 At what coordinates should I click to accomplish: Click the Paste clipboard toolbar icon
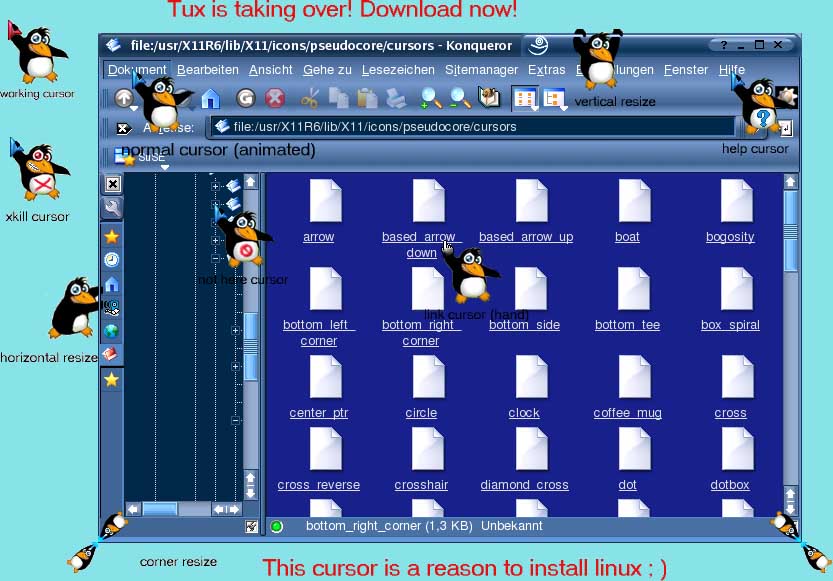point(367,98)
